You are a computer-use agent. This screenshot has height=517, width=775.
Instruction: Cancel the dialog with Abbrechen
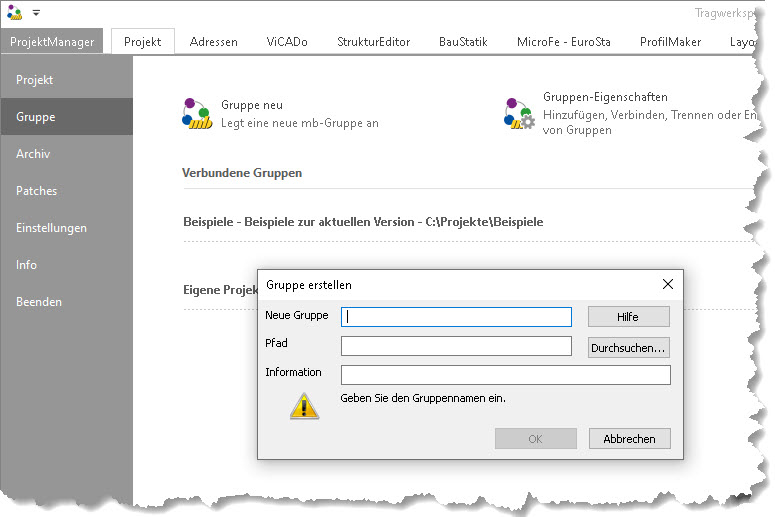point(629,439)
